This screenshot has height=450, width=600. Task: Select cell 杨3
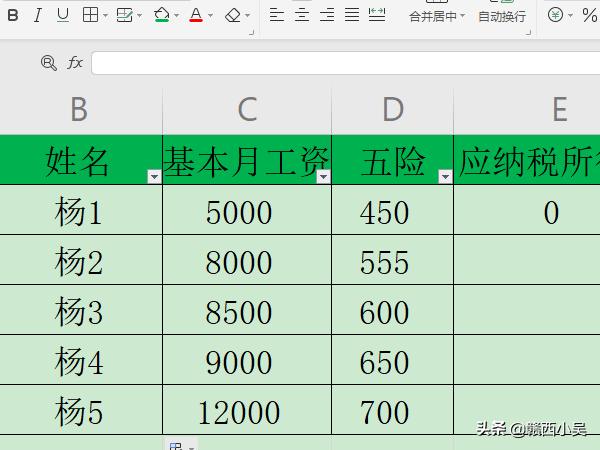click(x=81, y=310)
